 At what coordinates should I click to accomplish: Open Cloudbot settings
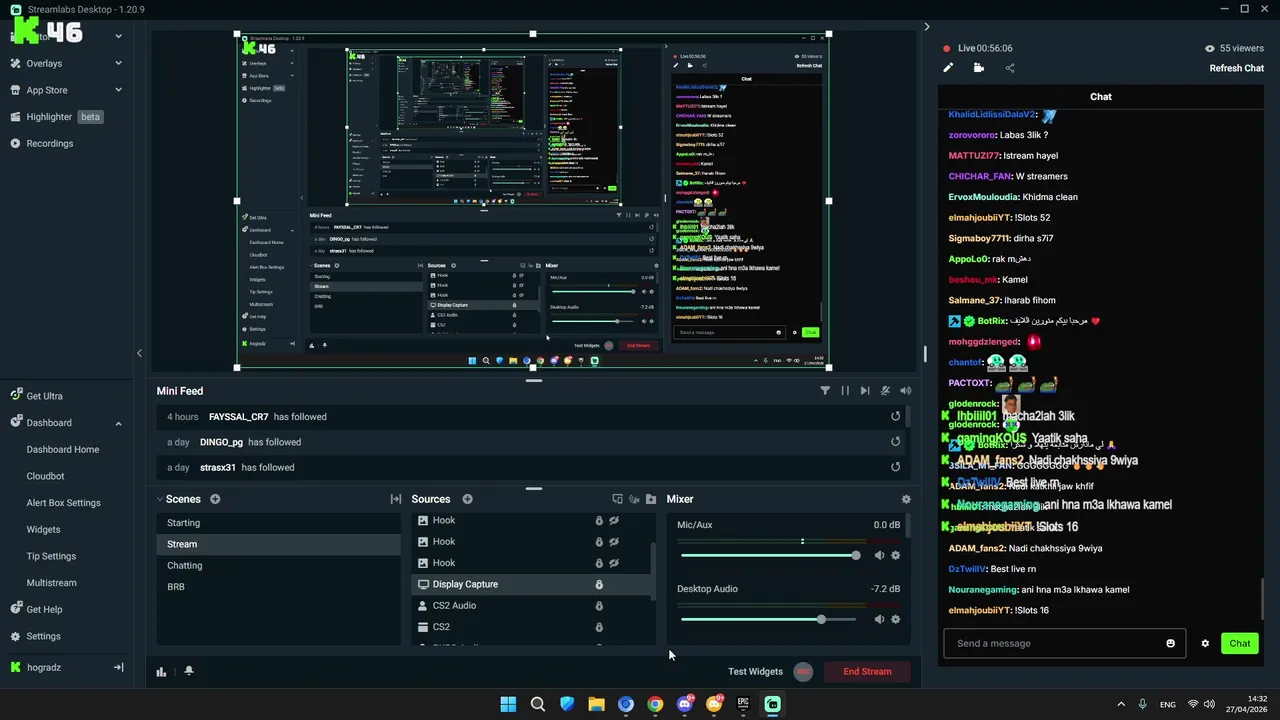(x=45, y=476)
